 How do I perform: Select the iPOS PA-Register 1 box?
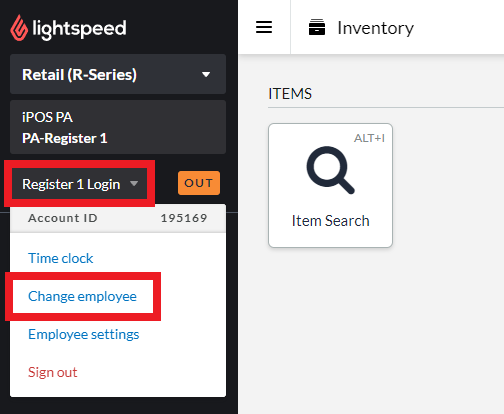coord(118,127)
